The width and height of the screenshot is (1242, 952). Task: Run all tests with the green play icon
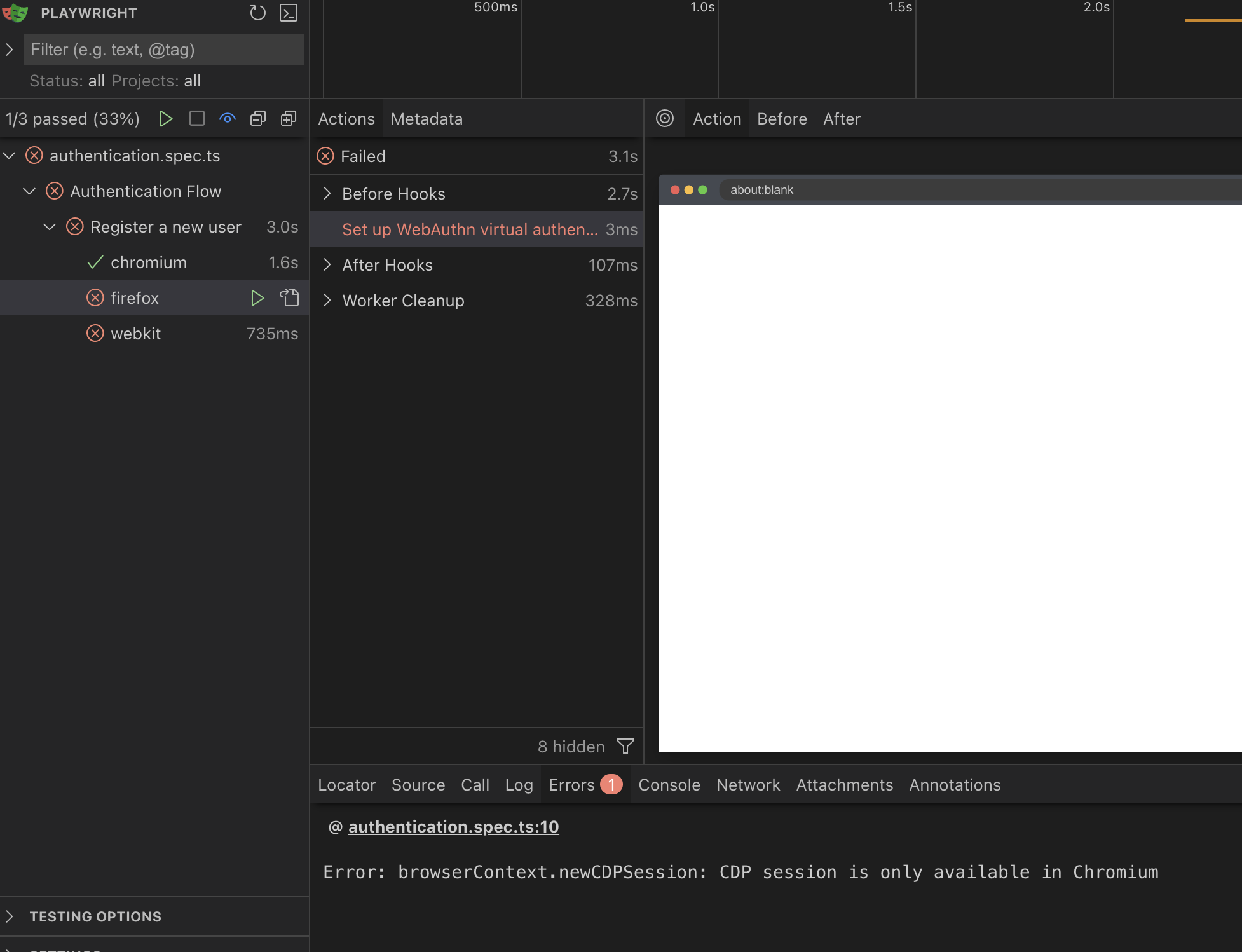click(166, 118)
